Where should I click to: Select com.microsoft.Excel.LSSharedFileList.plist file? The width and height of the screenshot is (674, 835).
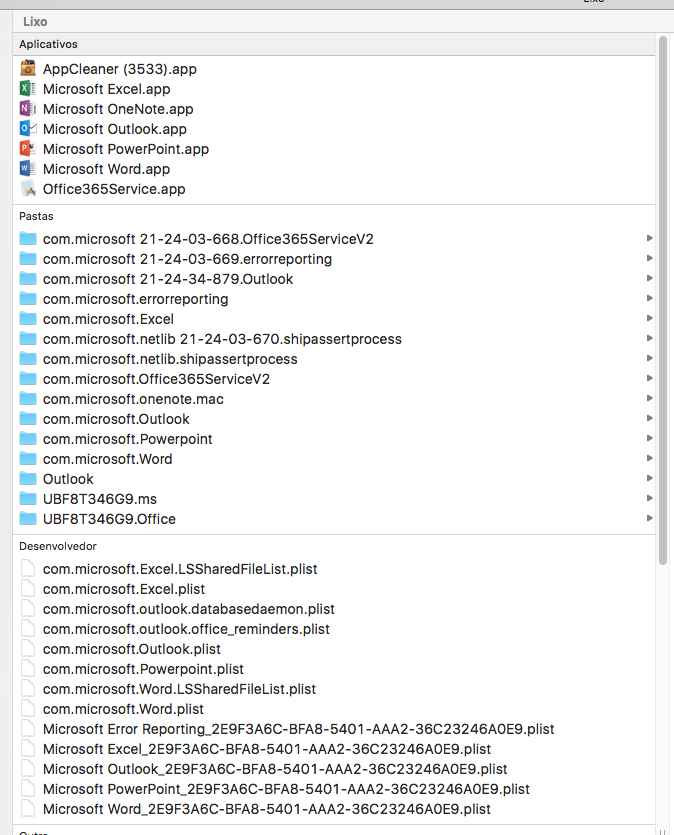[180, 569]
